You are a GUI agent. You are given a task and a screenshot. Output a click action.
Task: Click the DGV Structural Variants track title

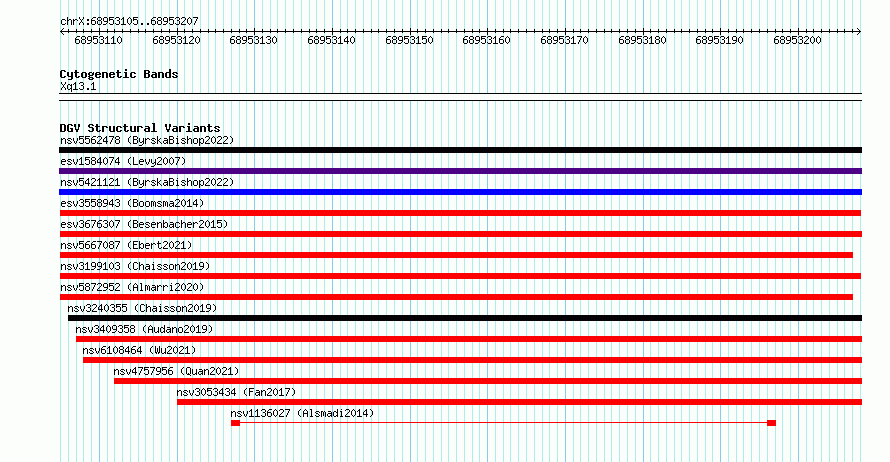140,128
